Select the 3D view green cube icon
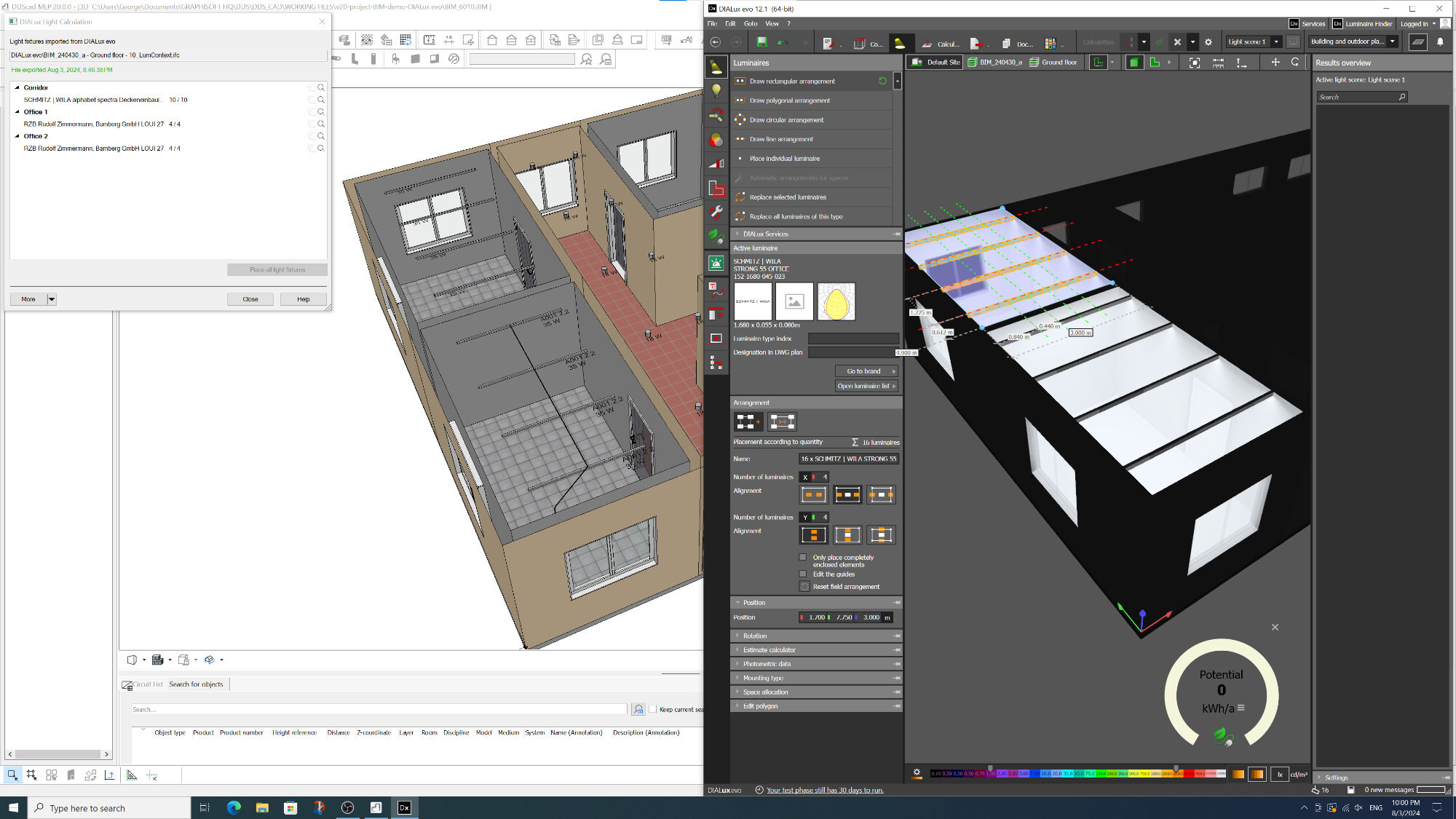This screenshot has height=819, width=1456. [1134, 63]
